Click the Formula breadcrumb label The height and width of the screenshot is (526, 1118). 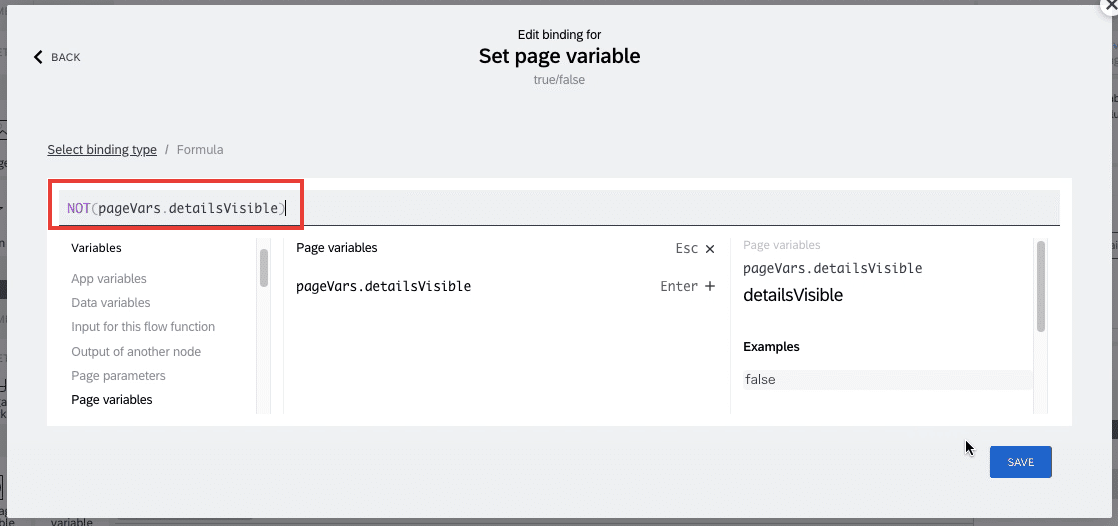pos(200,150)
